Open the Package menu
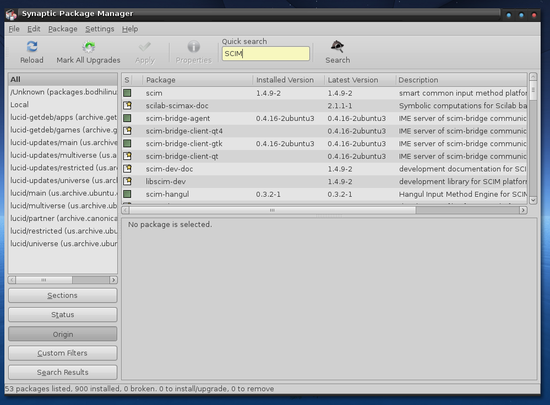The height and width of the screenshot is (405, 550). [63, 29]
